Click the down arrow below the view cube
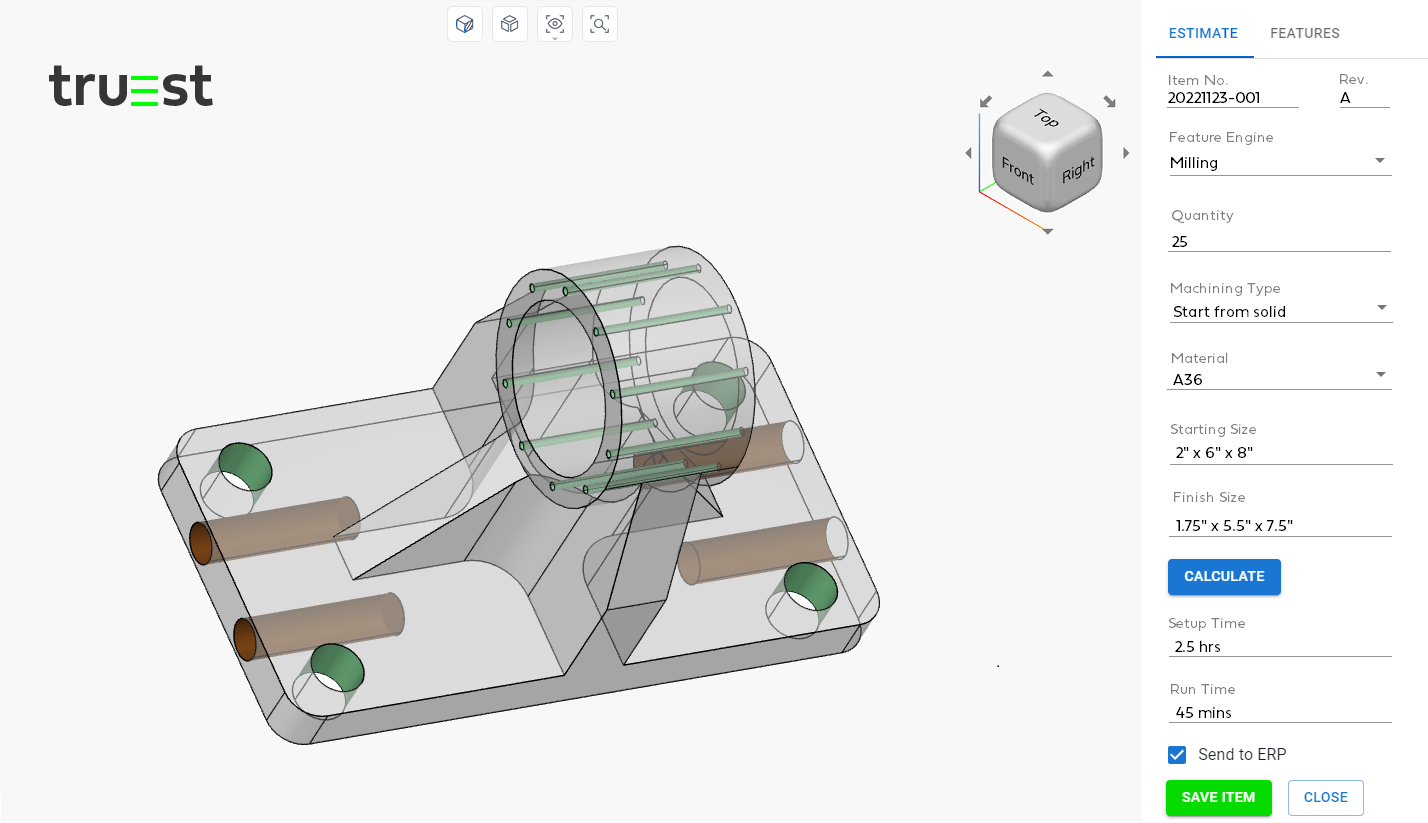Image resolution: width=1428 pixels, height=823 pixels. click(x=1047, y=231)
